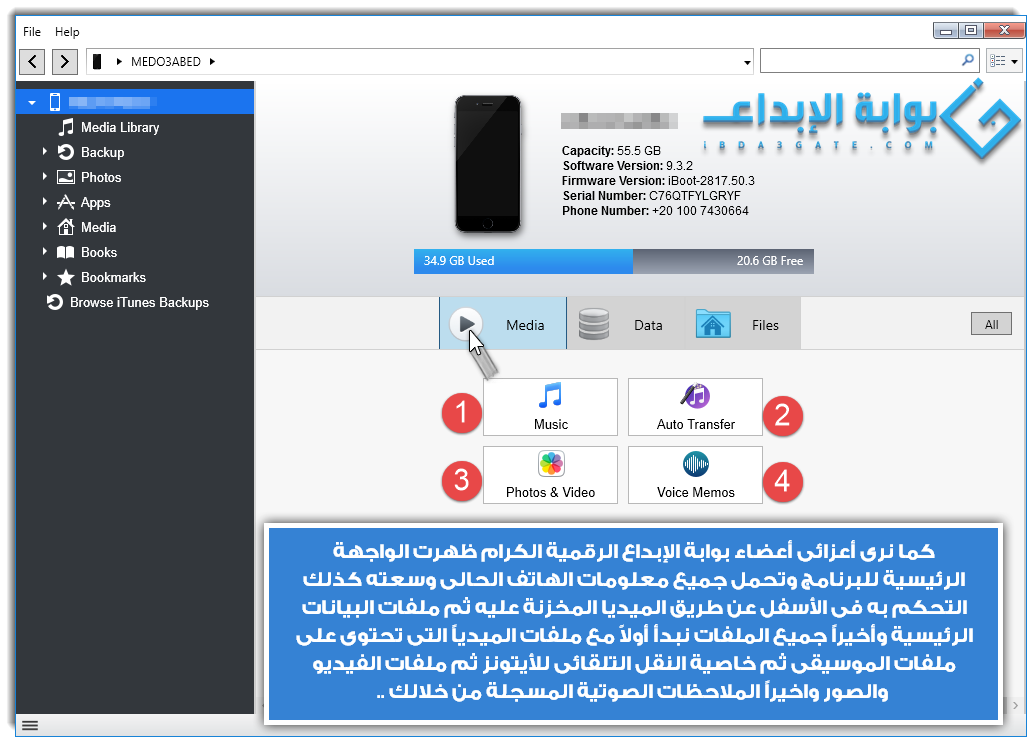Click the search magnifier icon
The height and width of the screenshot is (737, 1027).
click(967, 60)
